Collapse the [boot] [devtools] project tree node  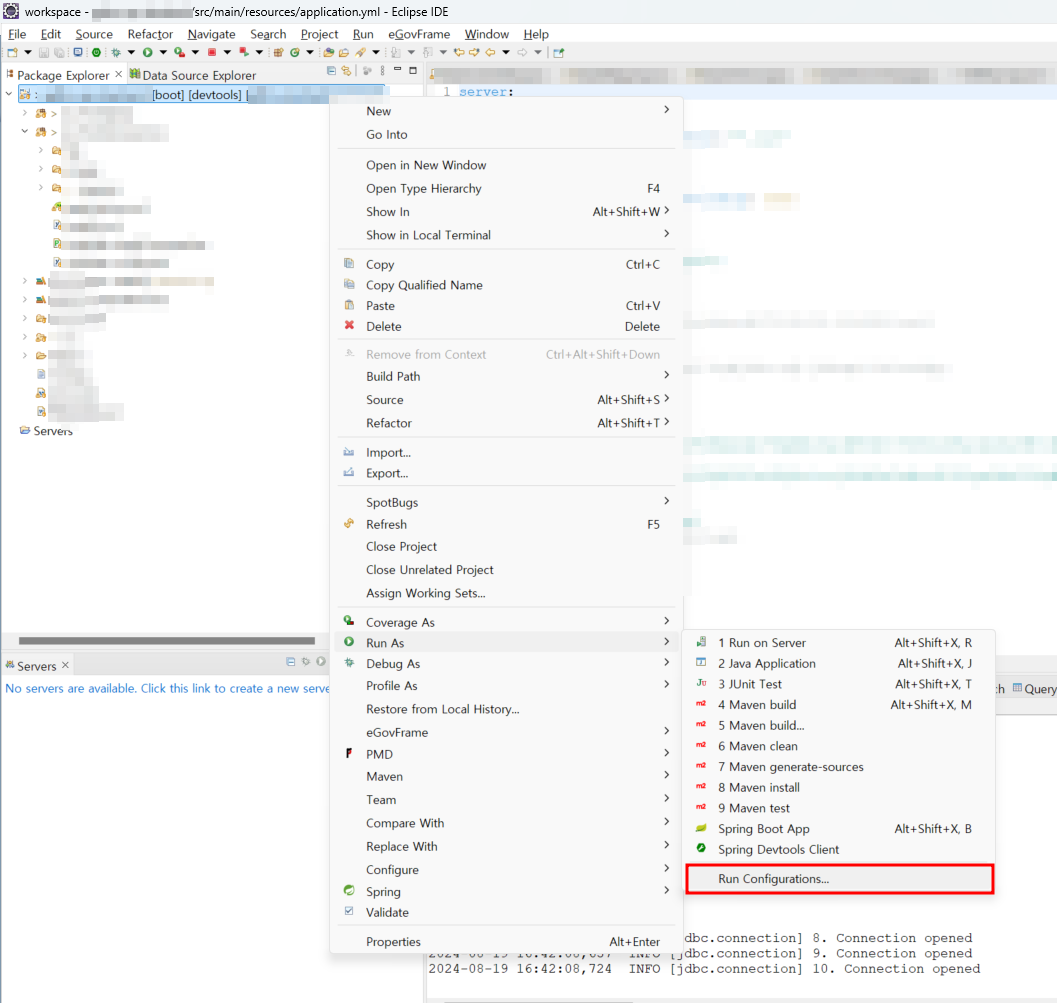tap(9, 94)
